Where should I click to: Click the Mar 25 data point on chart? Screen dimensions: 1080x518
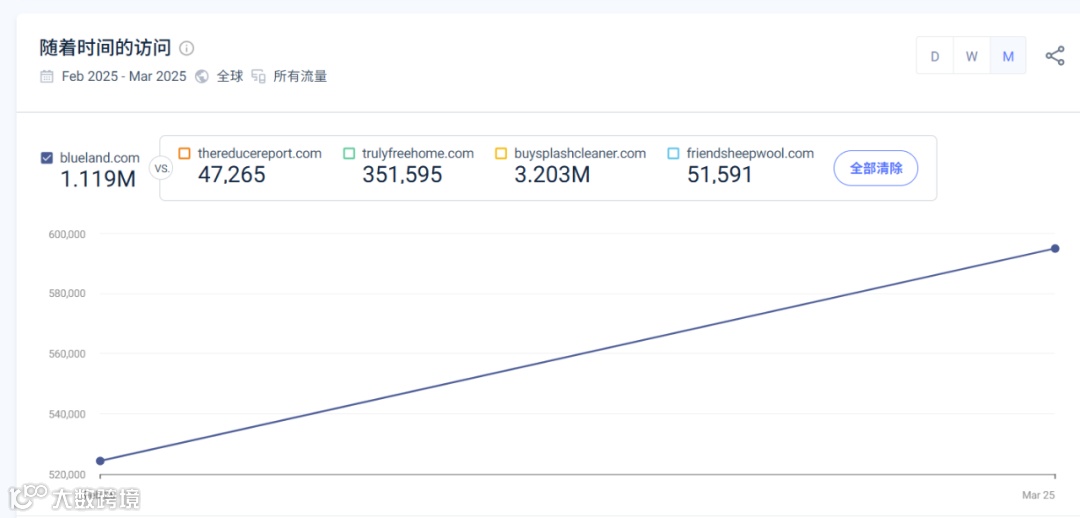(1055, 249)
